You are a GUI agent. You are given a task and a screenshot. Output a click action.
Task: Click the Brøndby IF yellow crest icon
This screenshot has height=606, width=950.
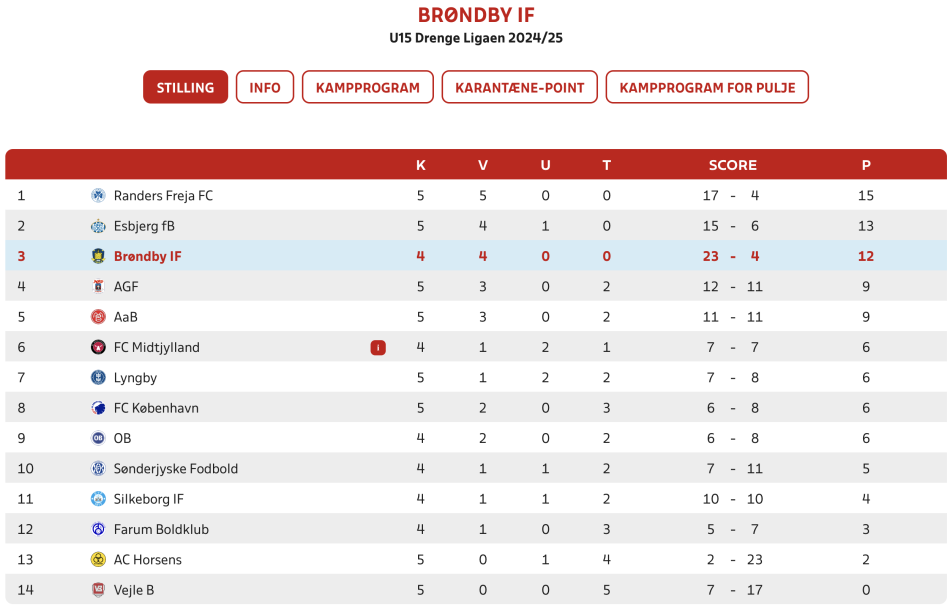click(98, 256)
